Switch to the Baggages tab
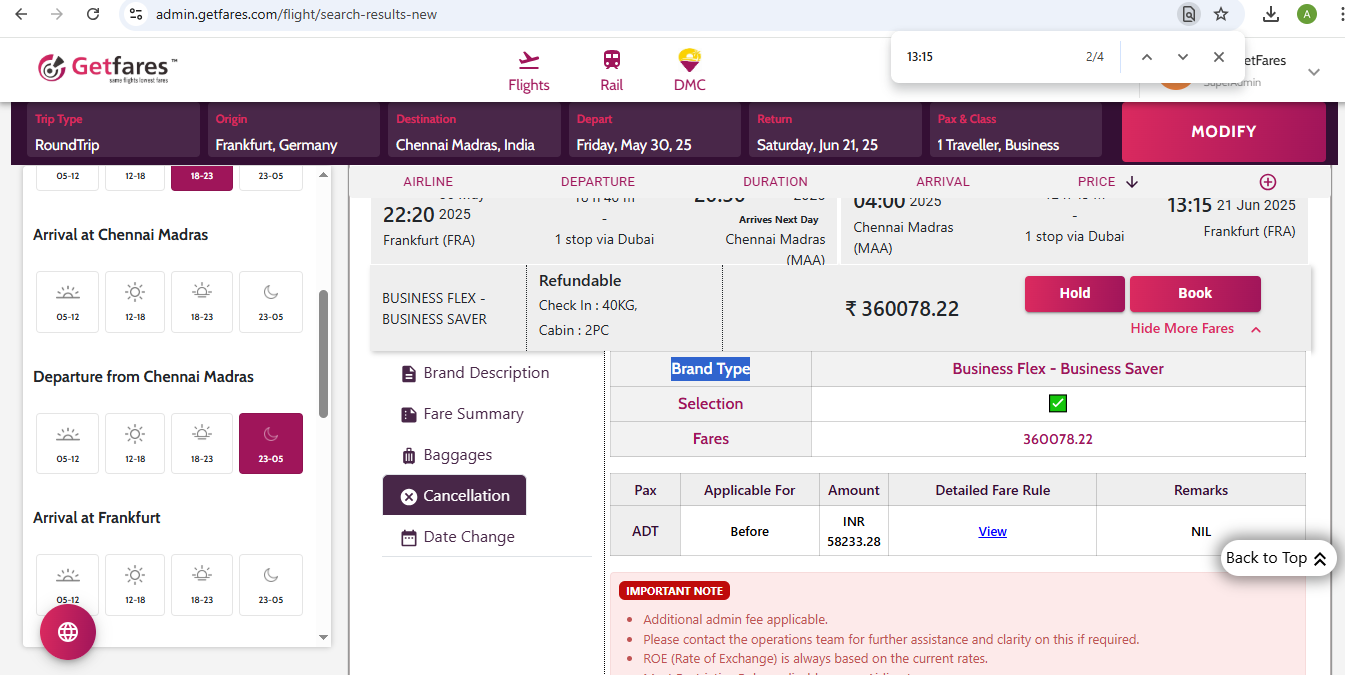The width and height of the screenshot is (1345, 675). coord(457,455)
